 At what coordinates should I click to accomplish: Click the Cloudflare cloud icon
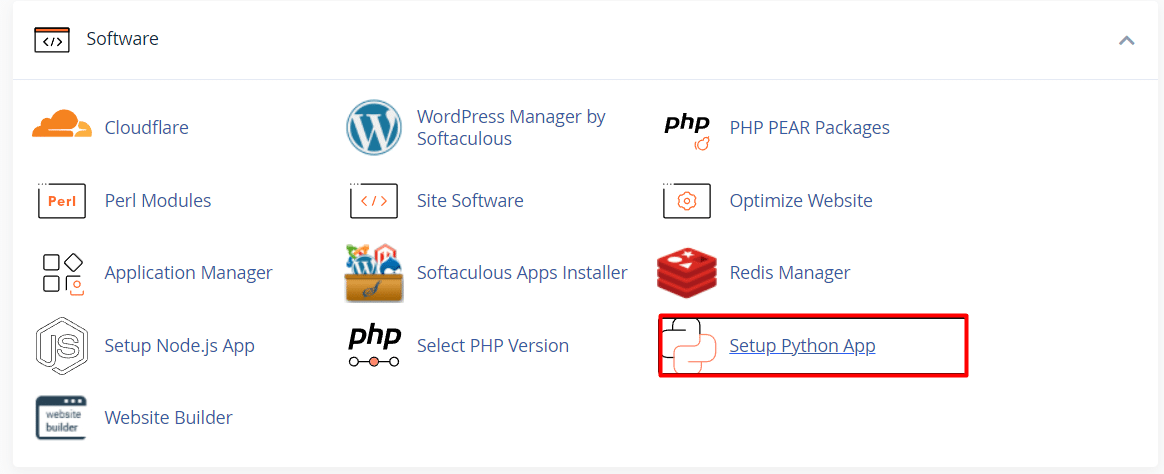pyautogui.click(x=62, y=126)
